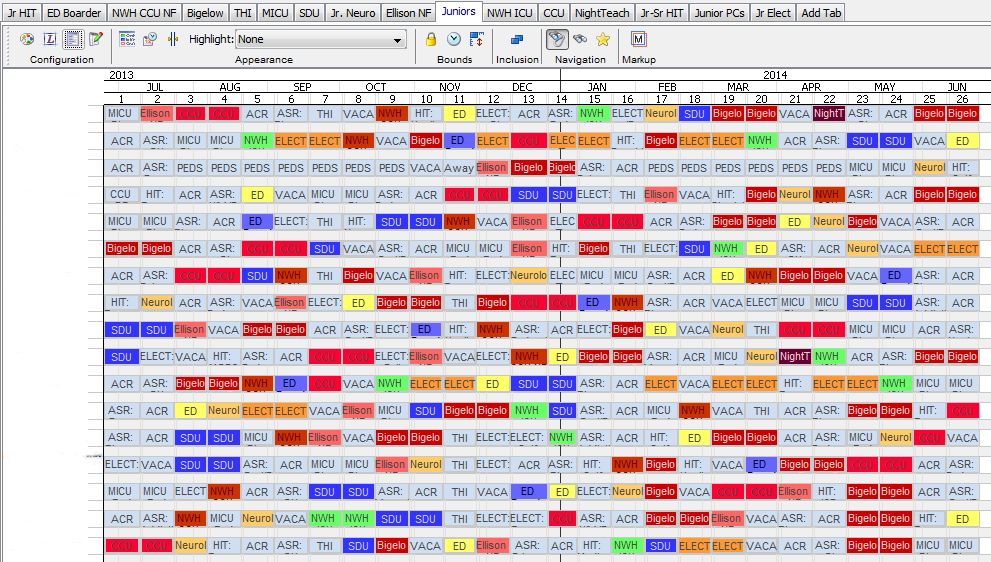Viewport: 991px width, 562px height.
Task: Click the JUL month header
Action: pos(154,87)
